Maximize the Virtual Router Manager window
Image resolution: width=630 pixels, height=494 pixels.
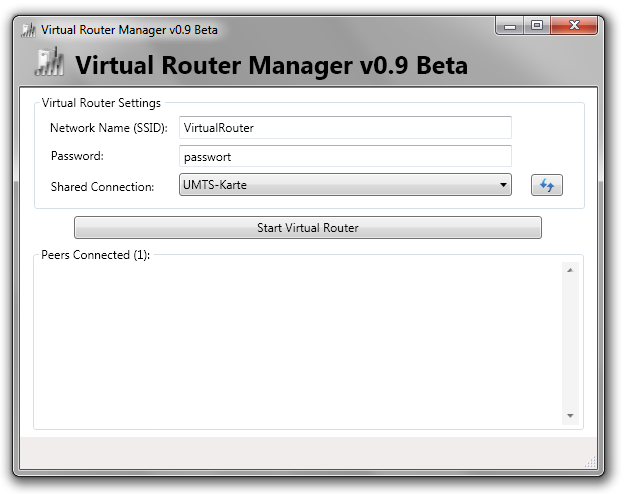[537, 26]
